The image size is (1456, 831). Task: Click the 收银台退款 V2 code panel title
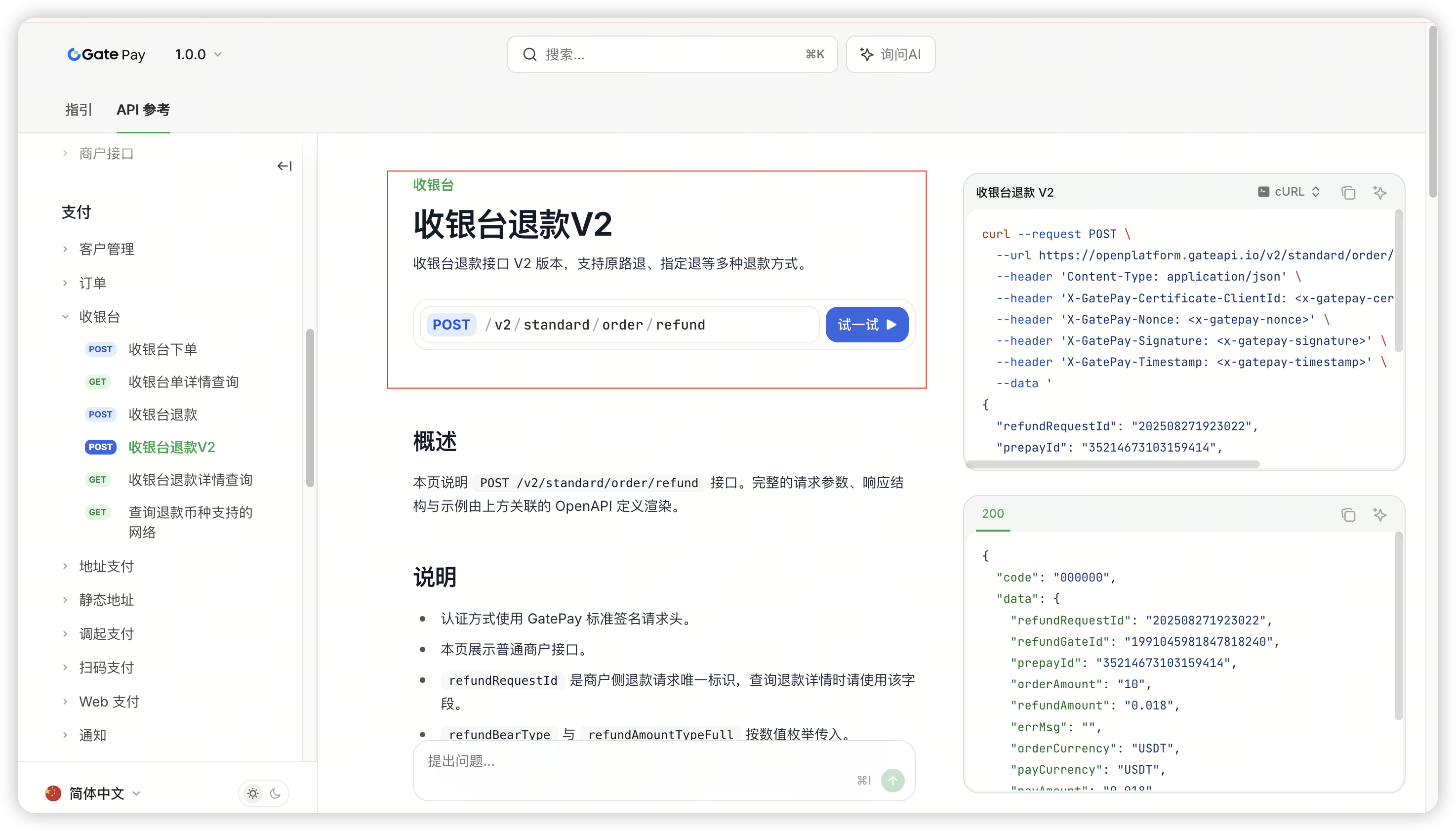(1014, 192)
